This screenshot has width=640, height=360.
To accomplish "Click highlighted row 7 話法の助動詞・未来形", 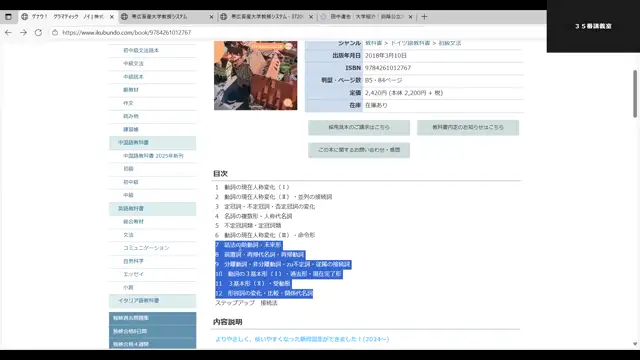I will pos(248,245).
